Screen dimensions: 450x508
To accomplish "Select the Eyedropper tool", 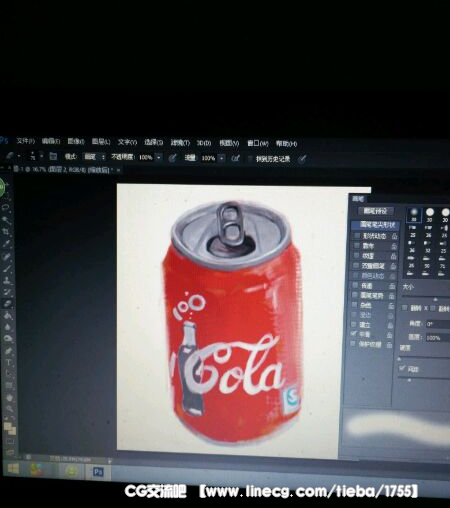I will pyautogui.click(x=7, y=243).
